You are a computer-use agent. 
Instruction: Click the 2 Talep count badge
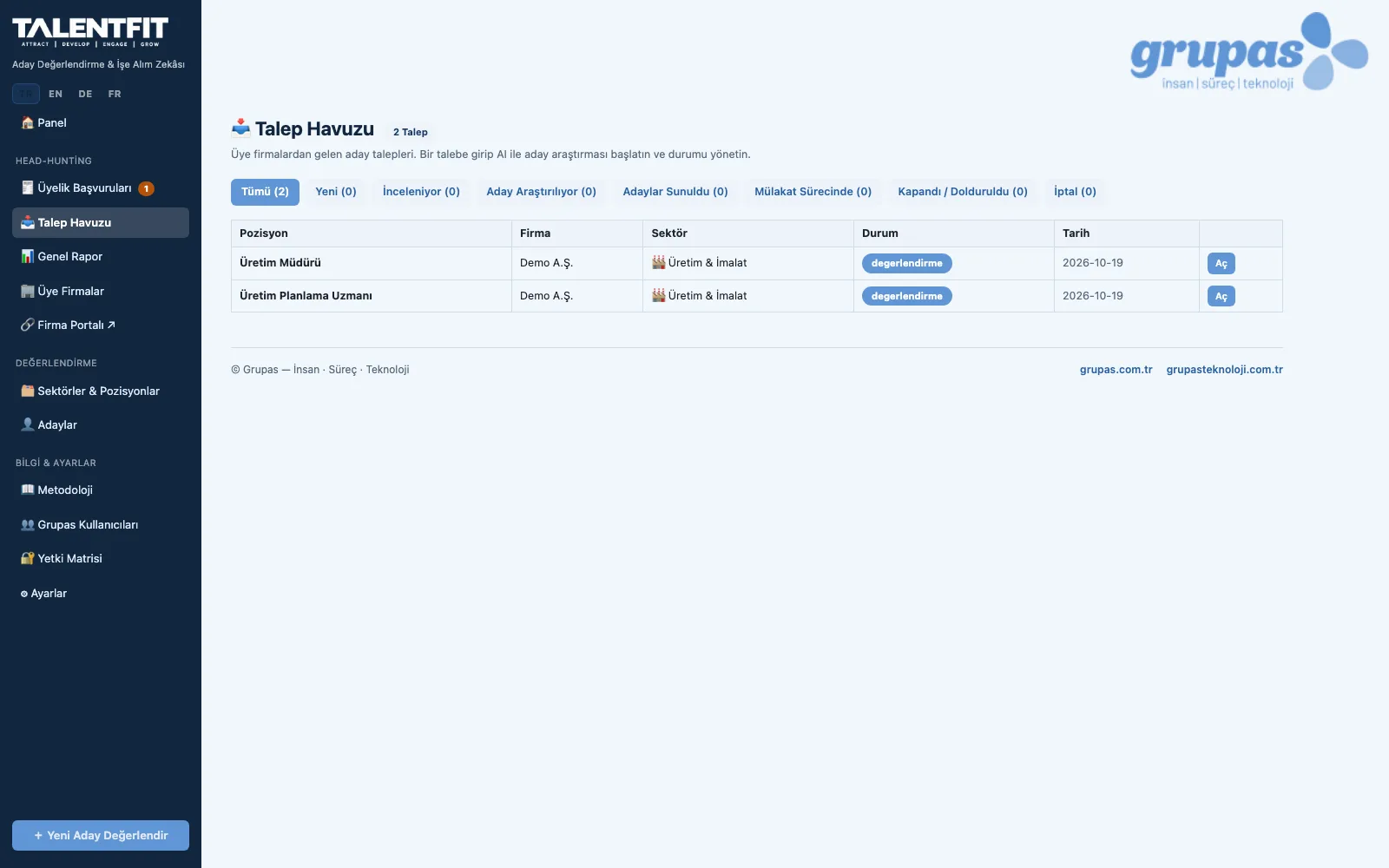[x=410, y=133]
